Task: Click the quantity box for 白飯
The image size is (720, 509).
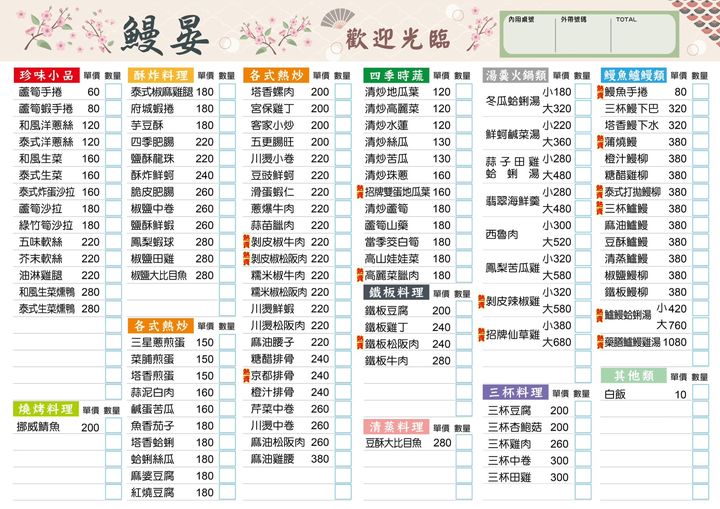Action: [x=701, y=393]
